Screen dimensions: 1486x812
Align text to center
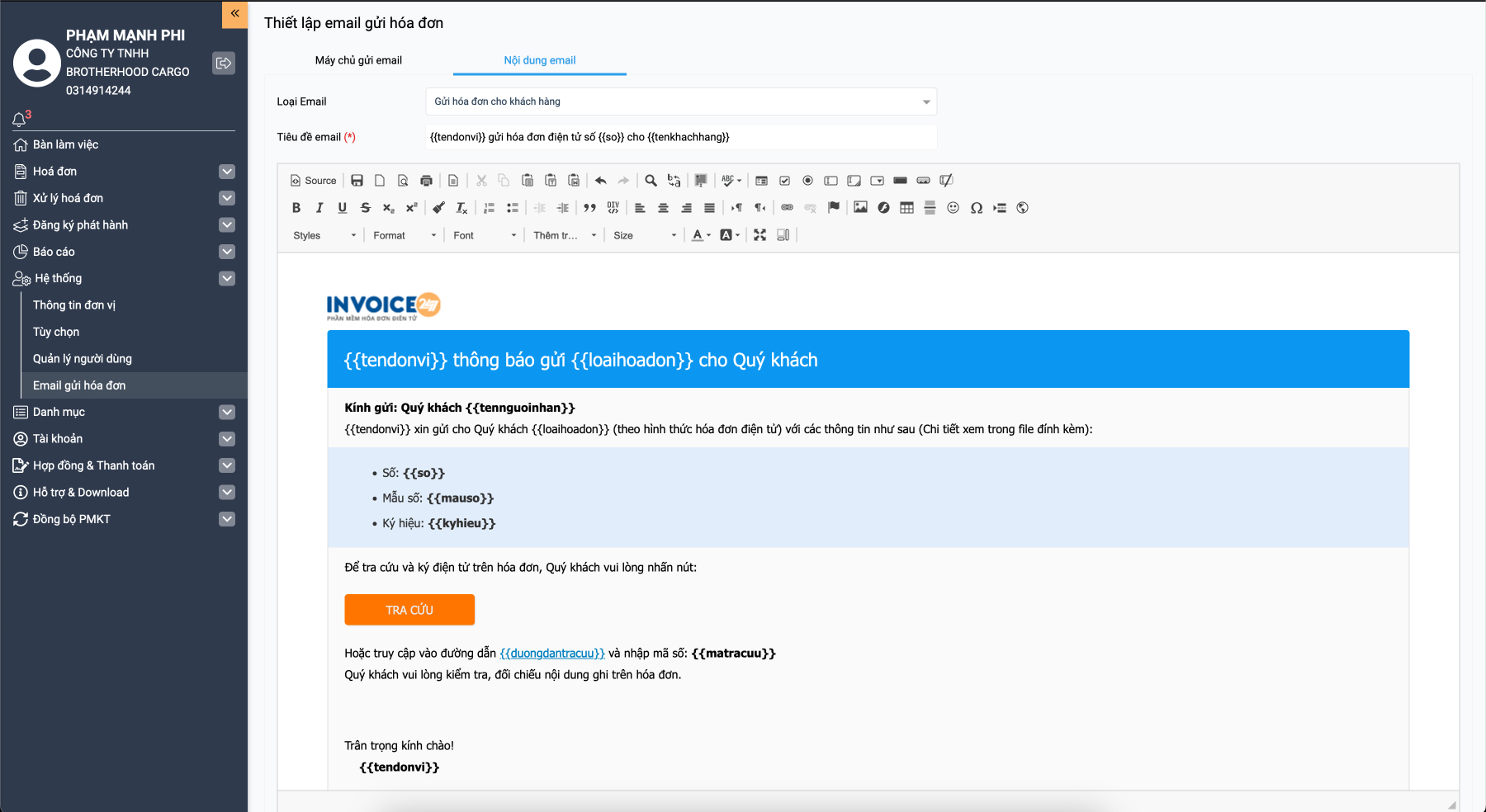point(663,208)
